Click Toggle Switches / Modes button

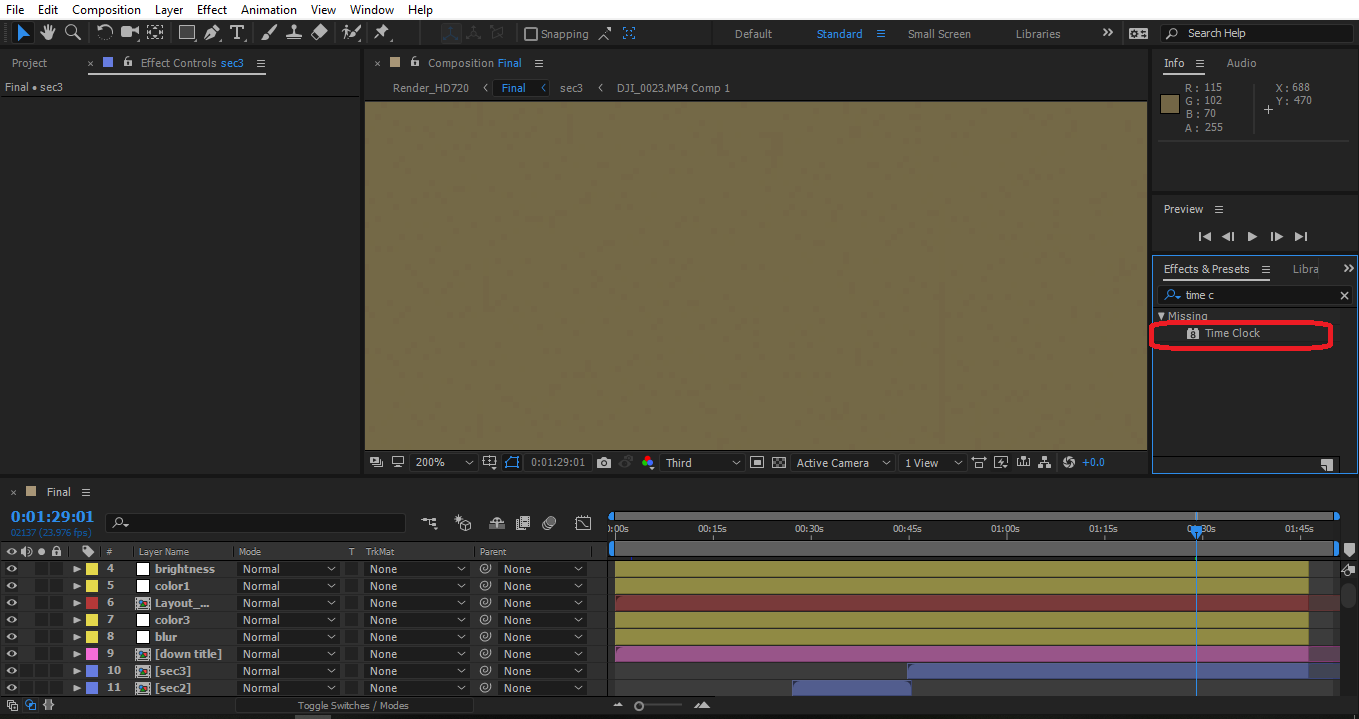click(353, 706)
